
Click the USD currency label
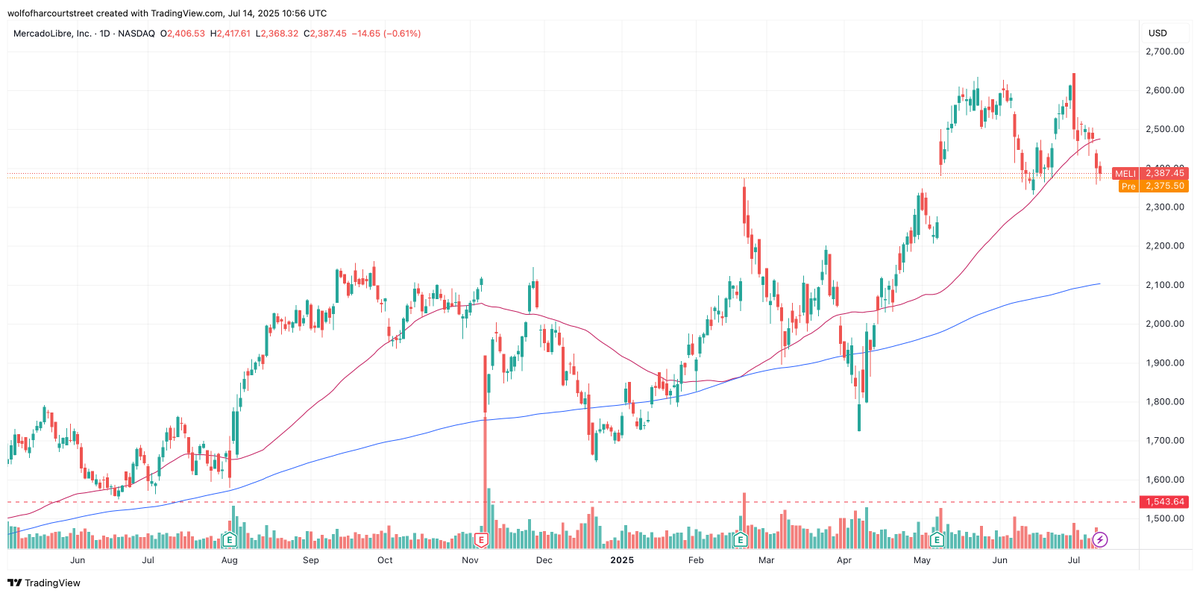coord(1158,33)
